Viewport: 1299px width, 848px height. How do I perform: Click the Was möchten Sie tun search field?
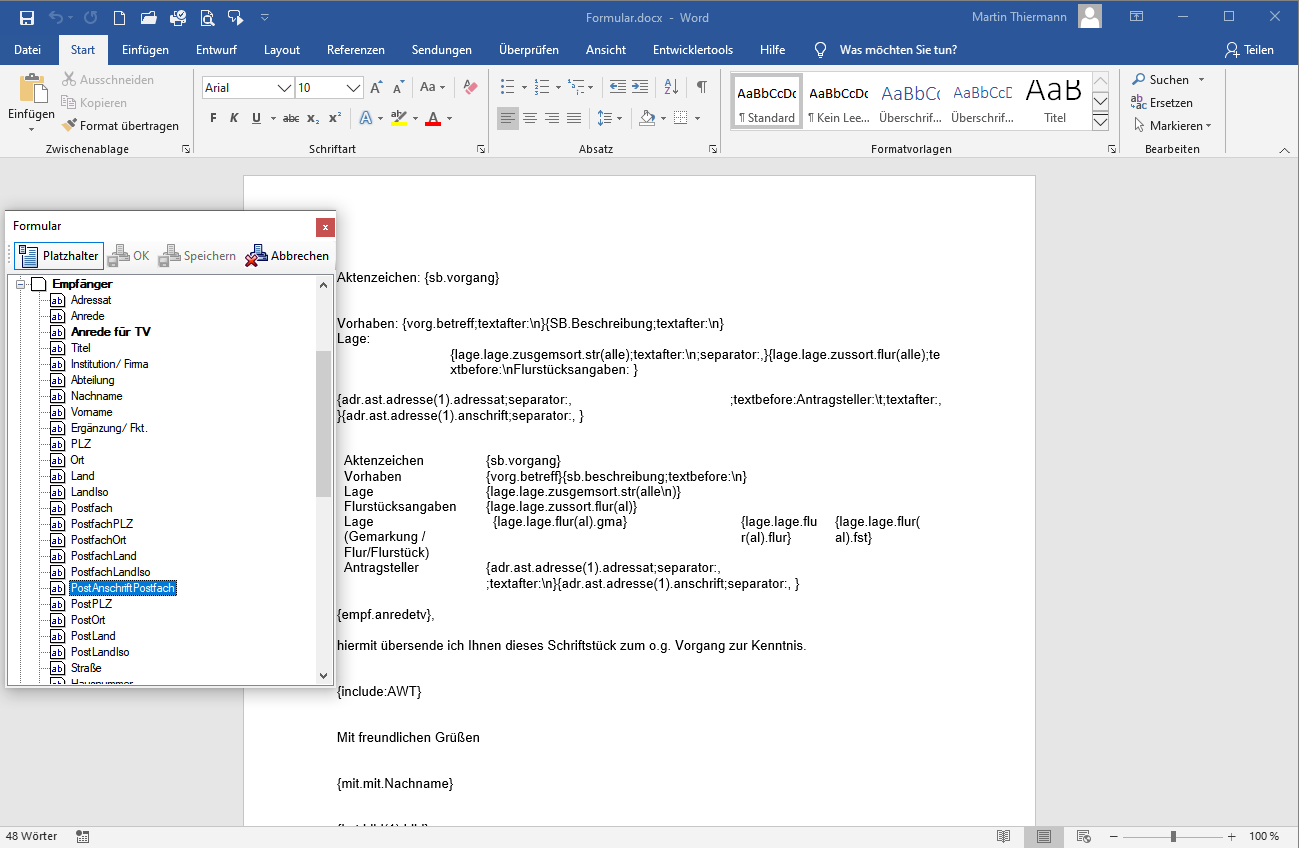pos(898,50)
